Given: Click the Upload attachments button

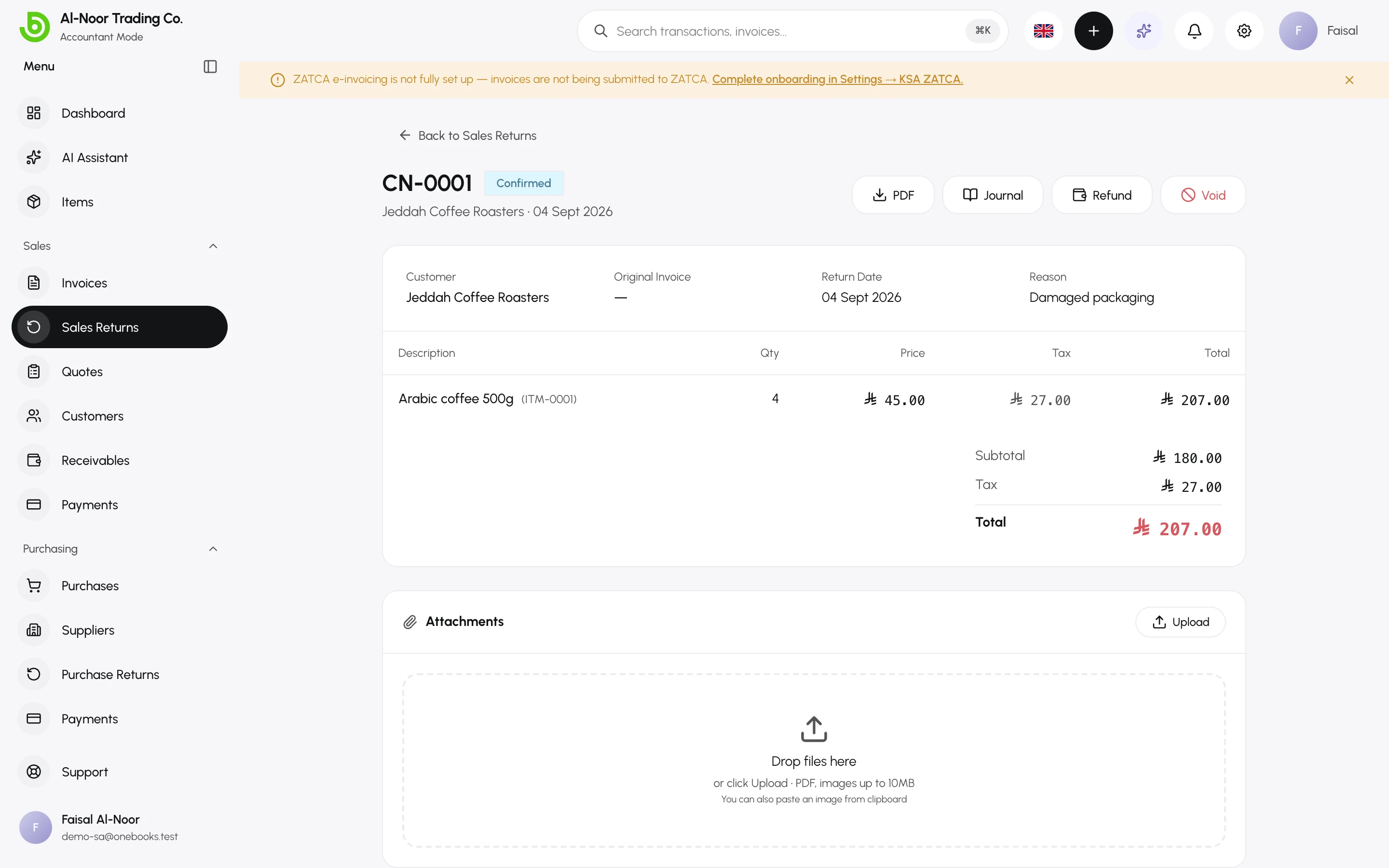Looking at the screenshot, I should pyautogui.click(x=1180, y=622).
